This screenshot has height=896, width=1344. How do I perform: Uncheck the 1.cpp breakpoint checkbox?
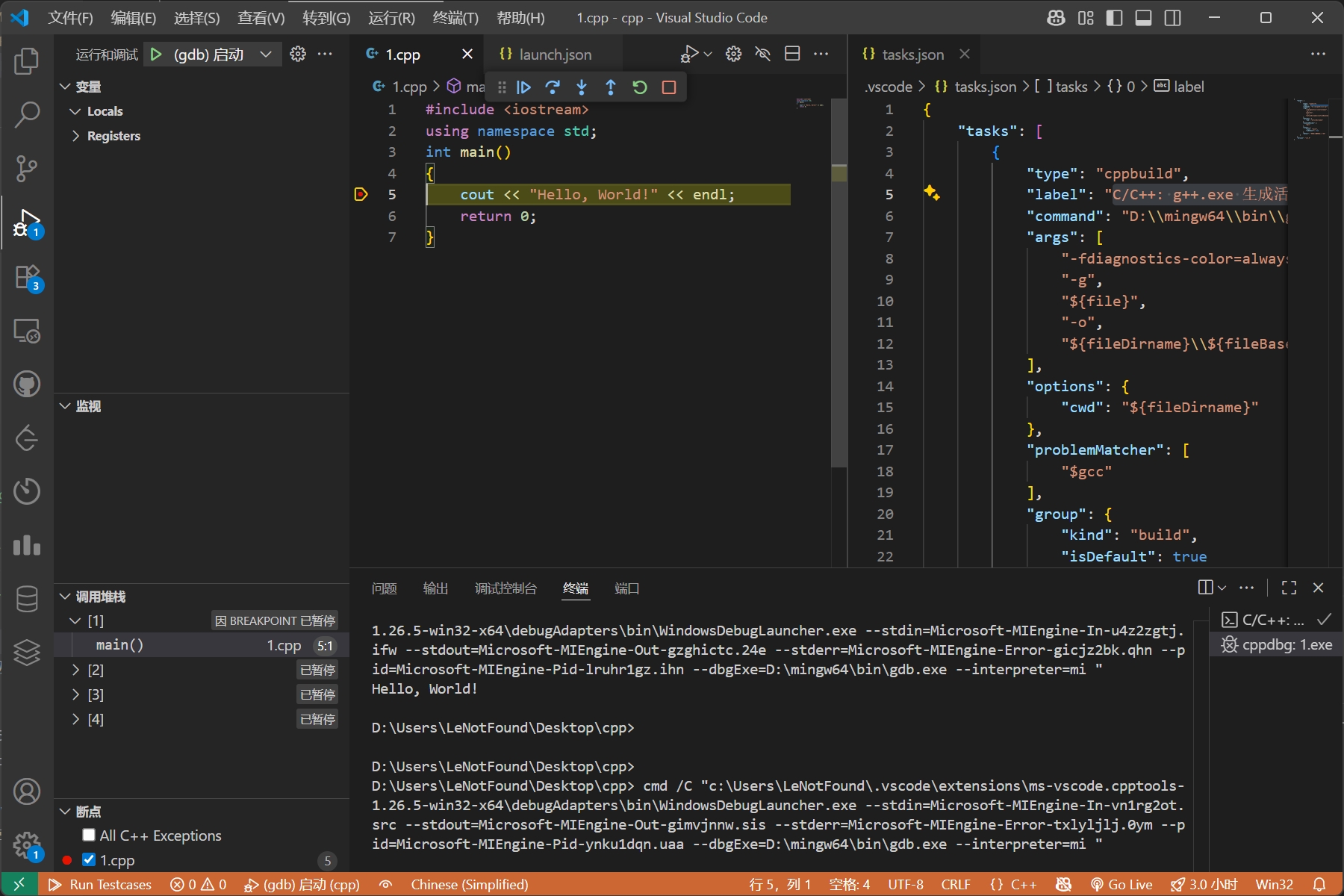click(89, 859)
